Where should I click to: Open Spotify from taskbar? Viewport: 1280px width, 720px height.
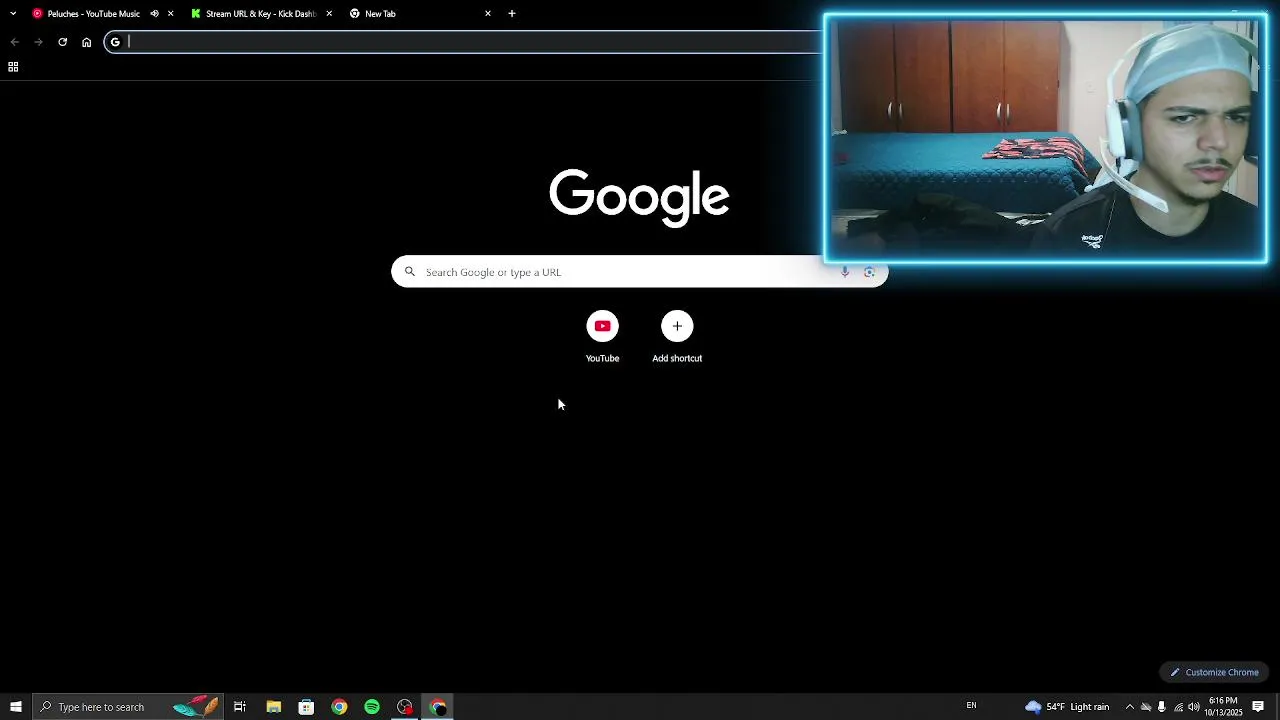372,707
